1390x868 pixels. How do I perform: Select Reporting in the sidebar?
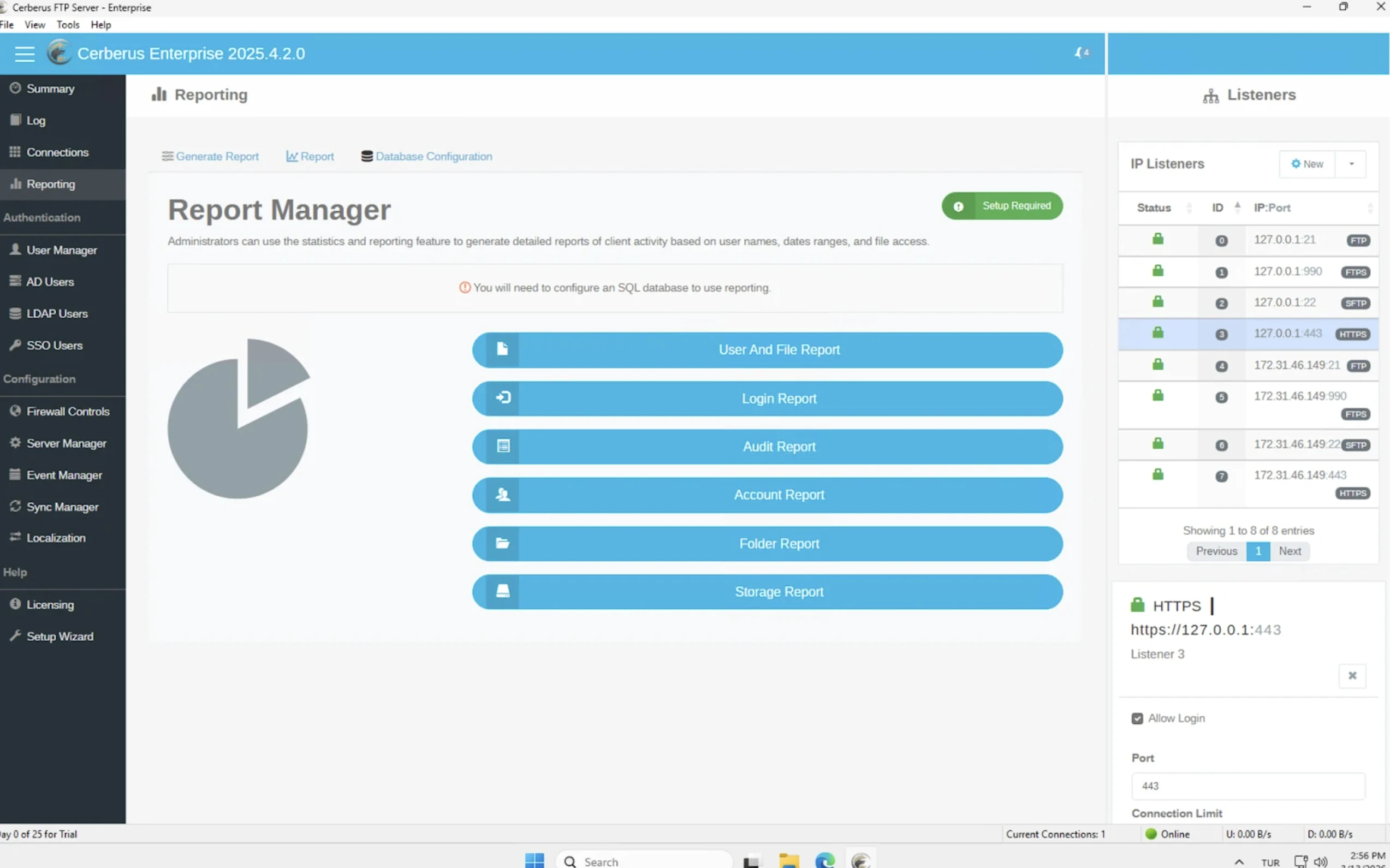pyautogui.click(x=63, y=185)
